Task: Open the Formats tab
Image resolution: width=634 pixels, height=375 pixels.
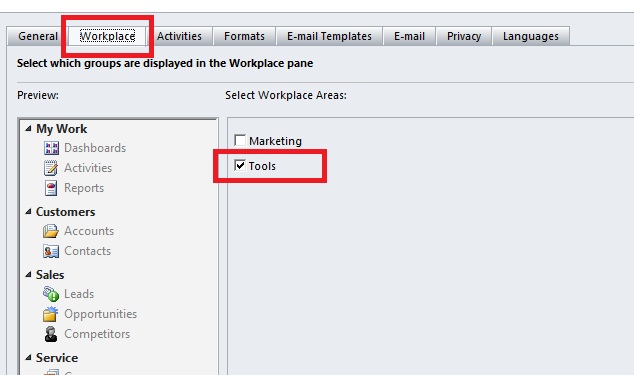Action: [244, 36]
